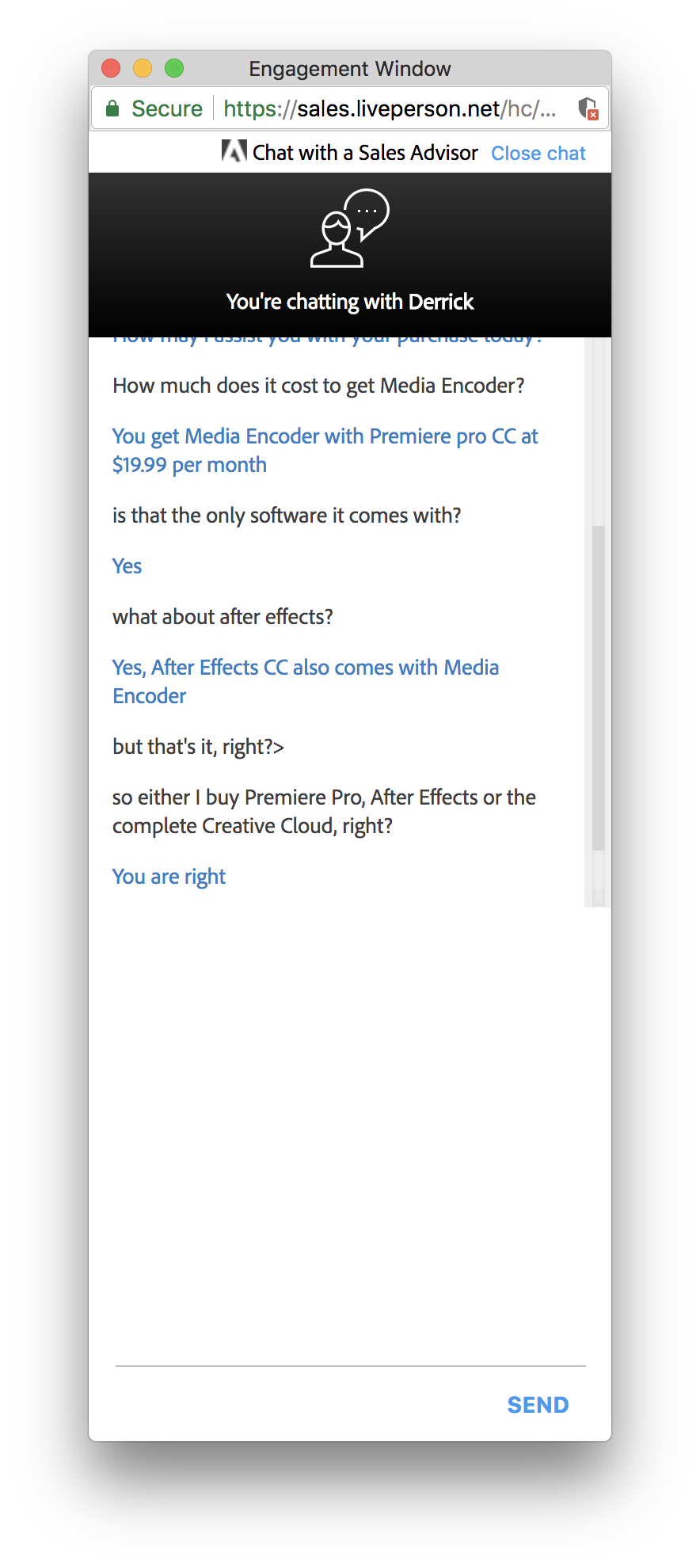This screenshot has height=1568, width=700.
Task: Click the blocked-content shield icon in address bar
Action: pyautogui.click(x=588, y=108)
